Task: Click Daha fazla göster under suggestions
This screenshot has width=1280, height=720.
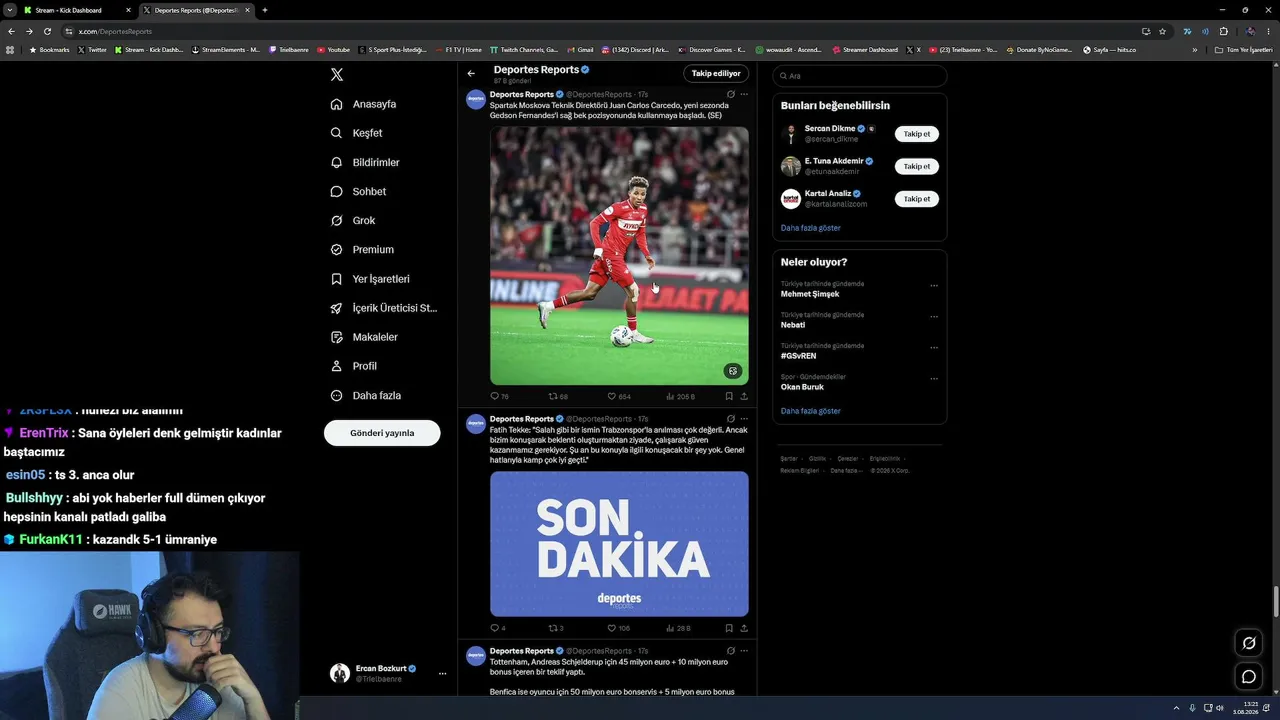Action: (811, 228)
